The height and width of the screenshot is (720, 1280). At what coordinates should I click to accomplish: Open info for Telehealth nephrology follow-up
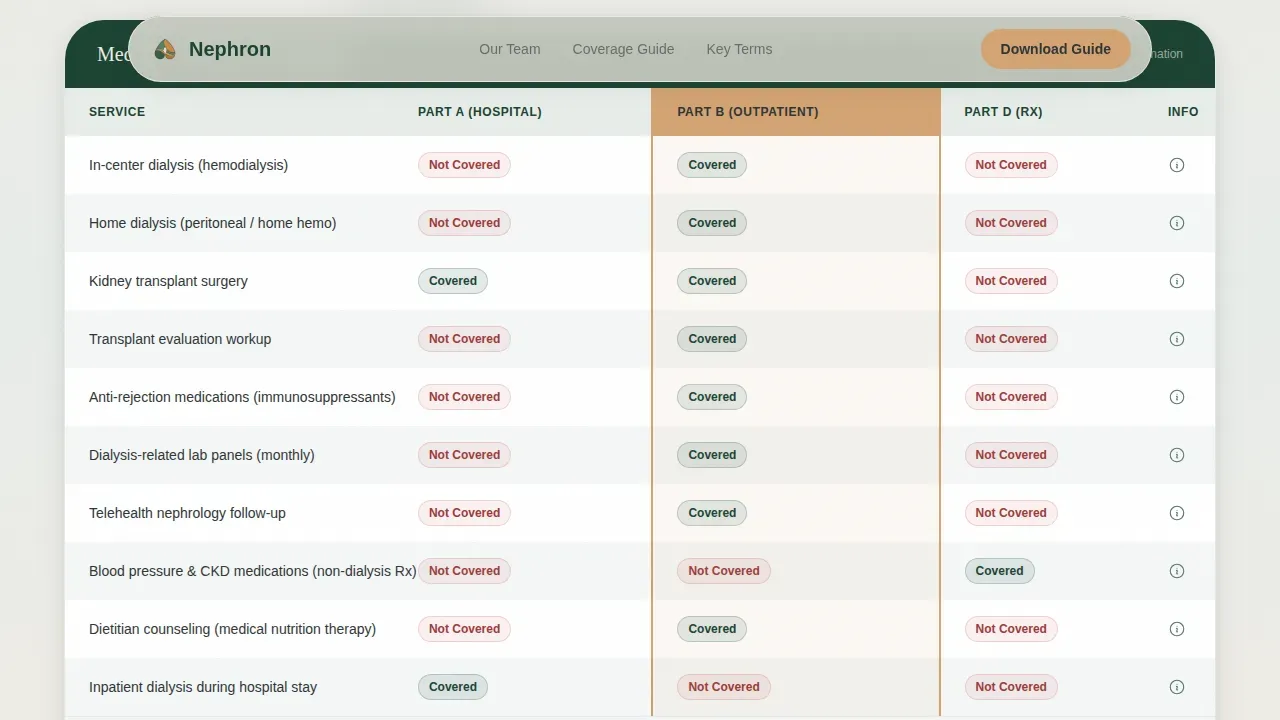point(1177,513)
